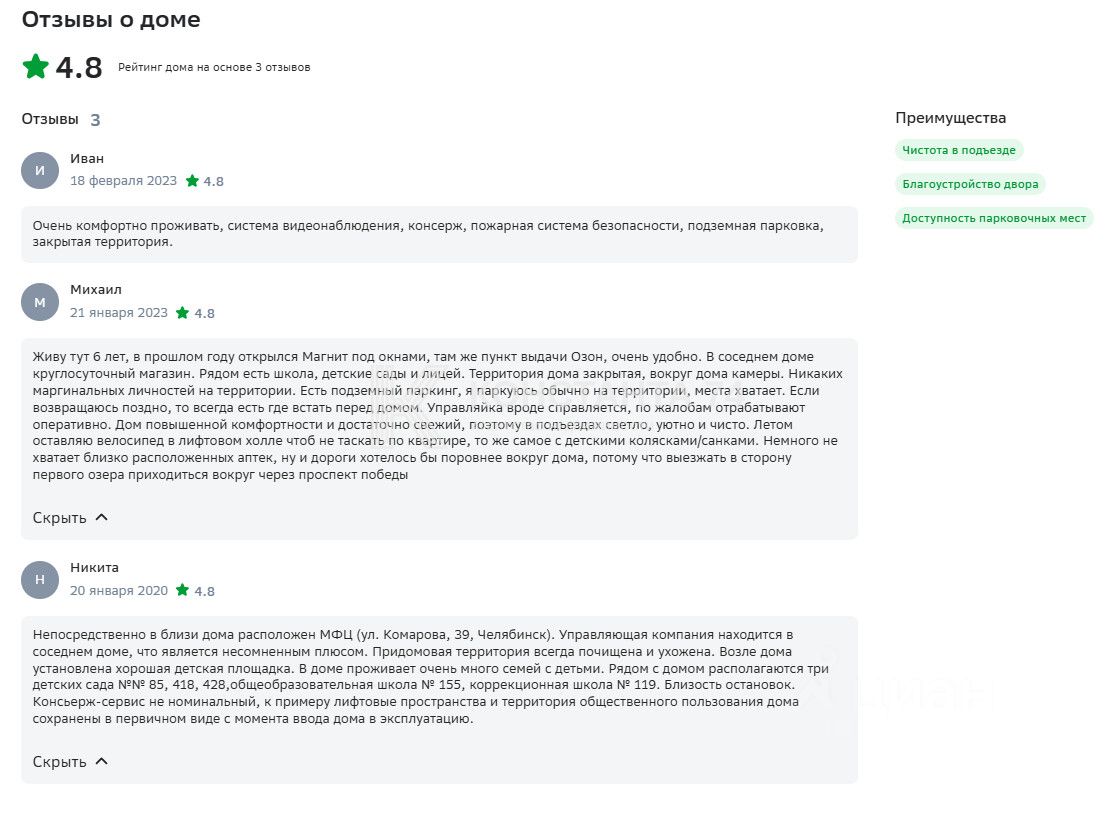Image resolution: width=1116 pixels, height=815 pixels.
Task: Select the Чистота в подъезде tag
Action: pos(958,150)
